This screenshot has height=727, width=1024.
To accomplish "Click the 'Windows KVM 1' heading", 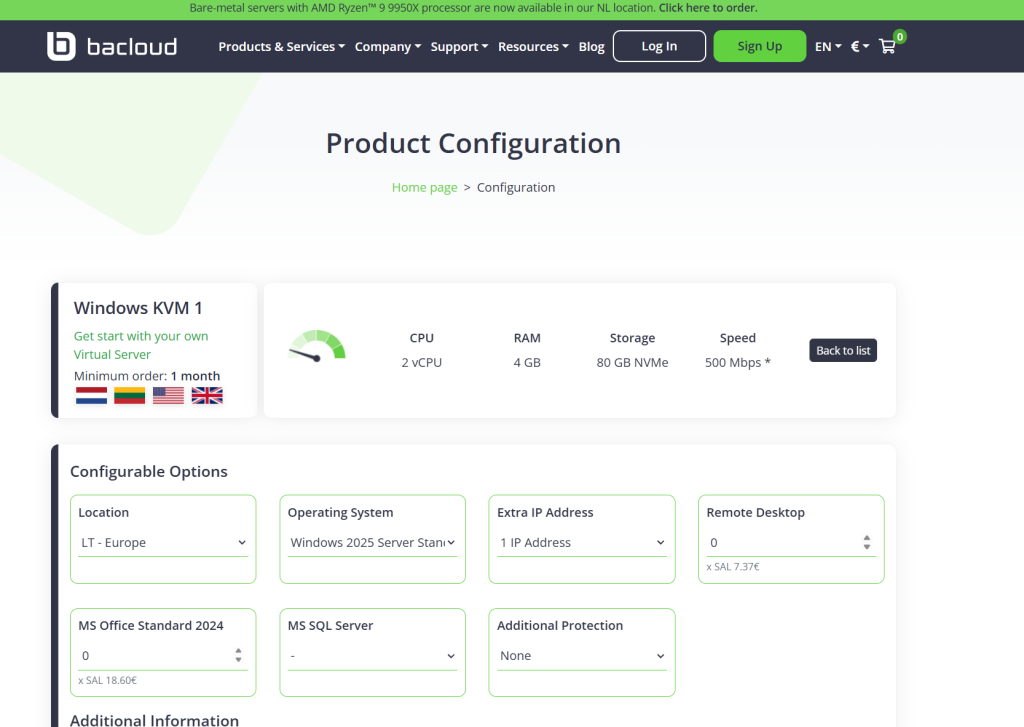I will [138, 308].
